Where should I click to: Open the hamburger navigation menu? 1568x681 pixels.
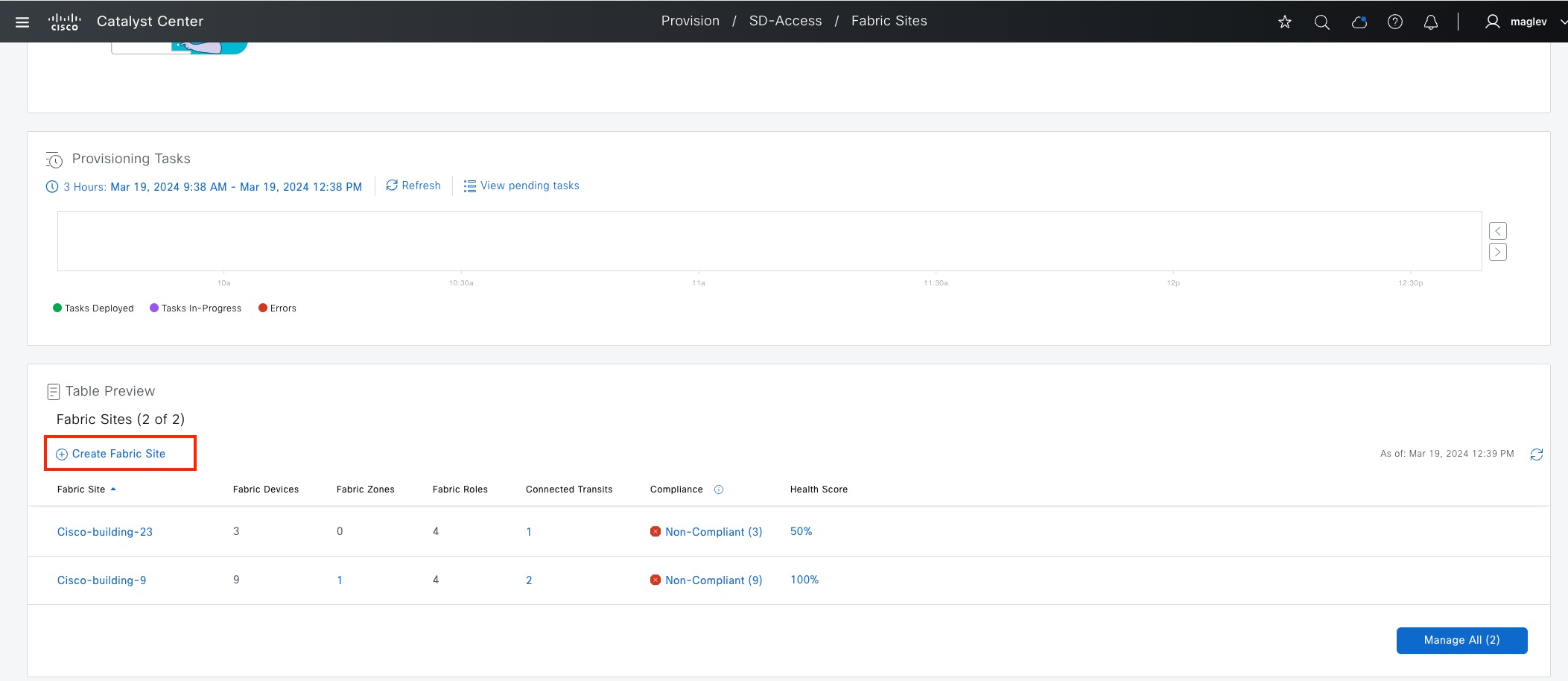[x=22, y=22]
